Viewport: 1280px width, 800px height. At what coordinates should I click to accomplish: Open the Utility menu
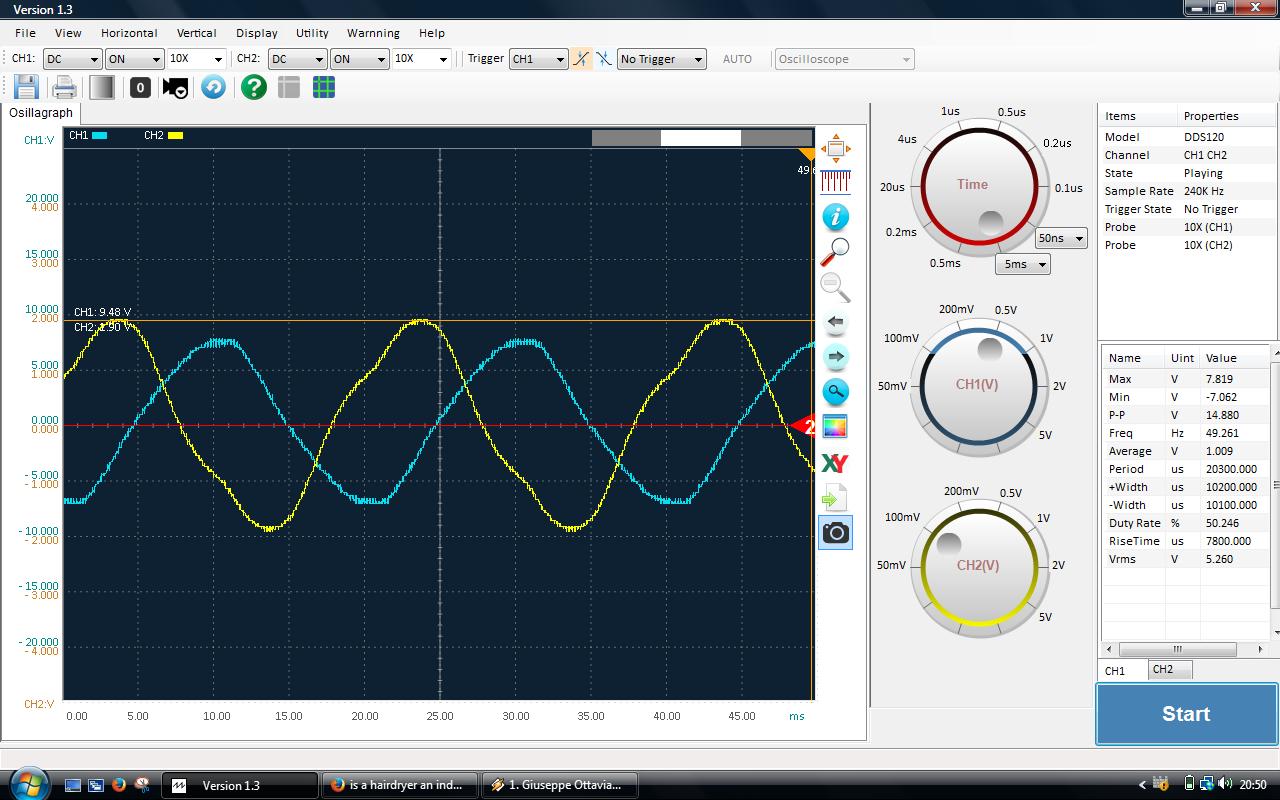point(312,33)
